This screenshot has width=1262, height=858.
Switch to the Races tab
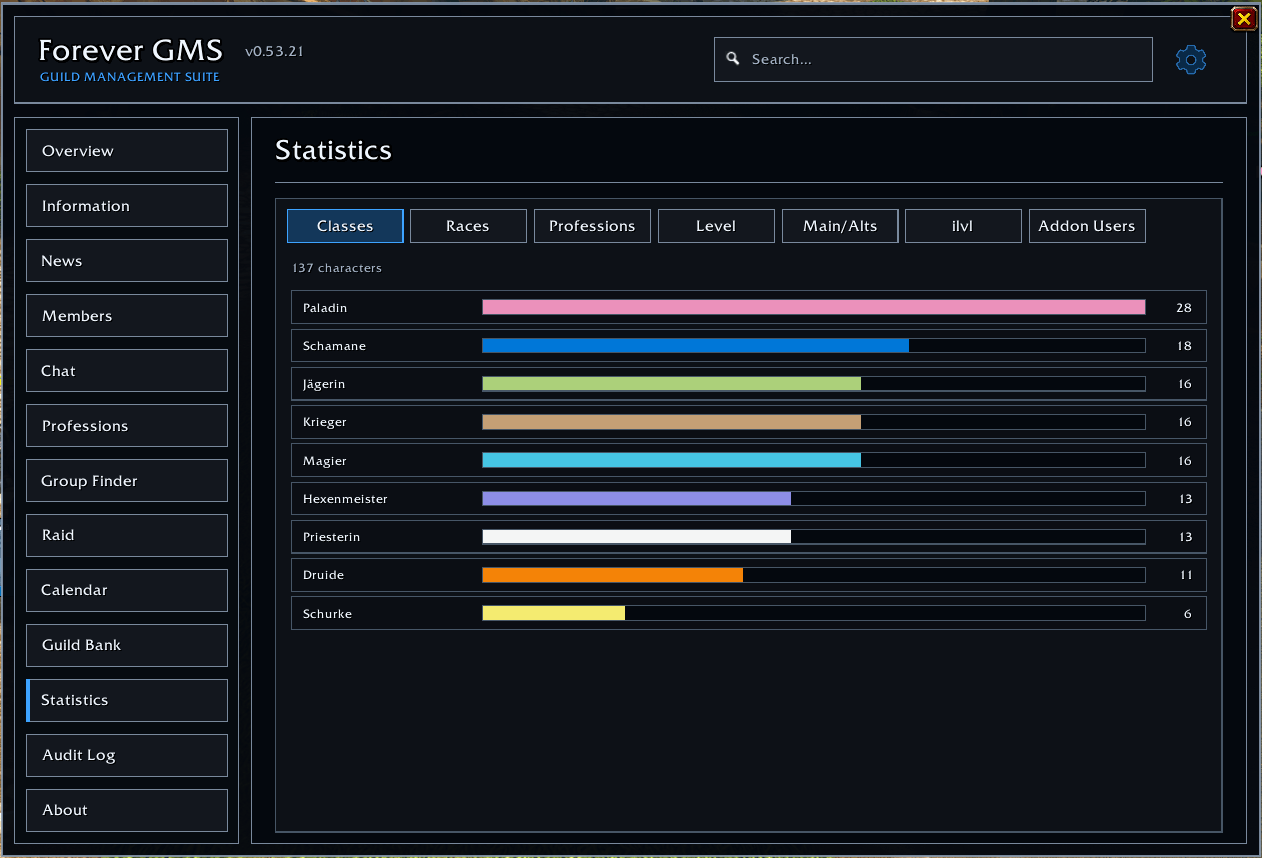click(468, 226)
